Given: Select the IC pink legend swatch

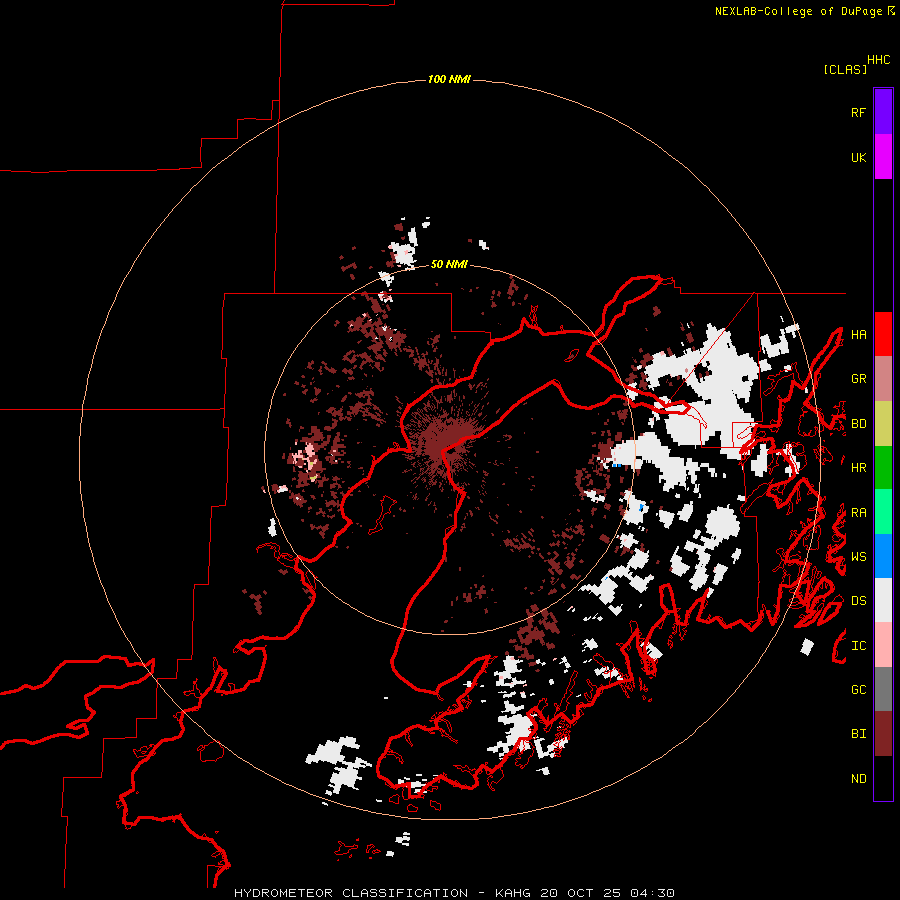Looking at the screenshot, I should [883, 645].
